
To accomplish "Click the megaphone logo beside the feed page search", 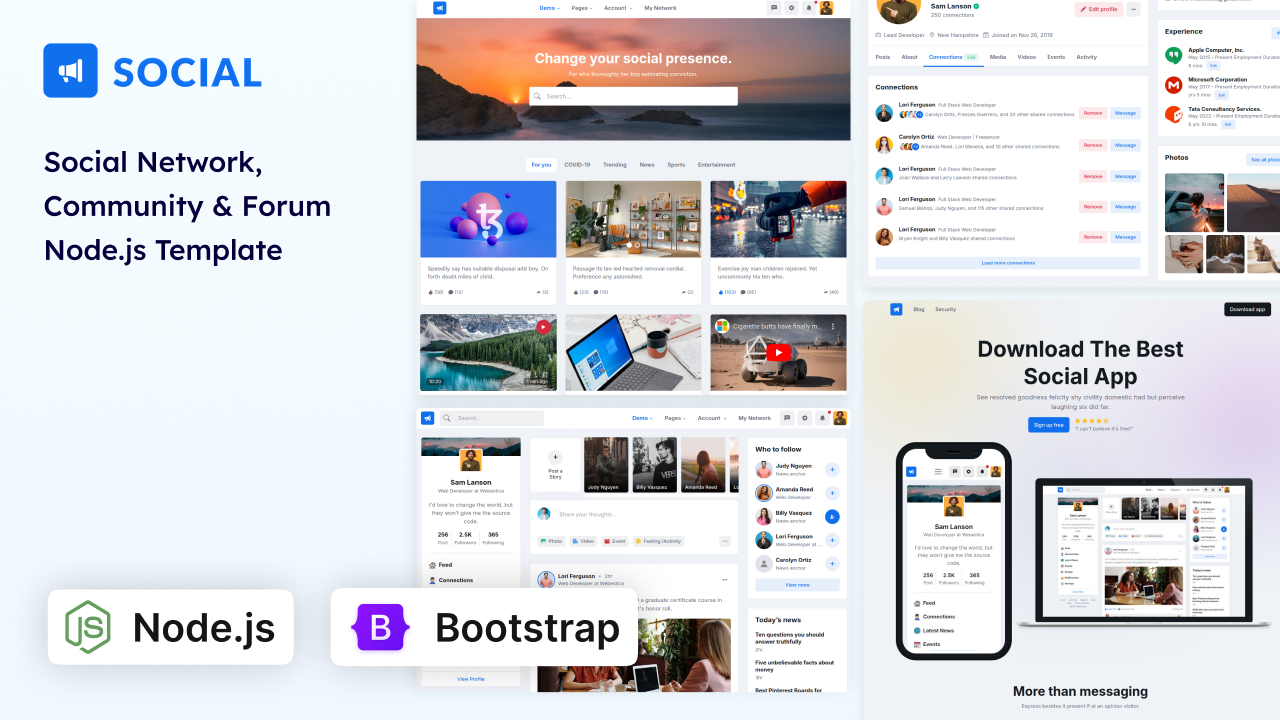I will (428, 418).
